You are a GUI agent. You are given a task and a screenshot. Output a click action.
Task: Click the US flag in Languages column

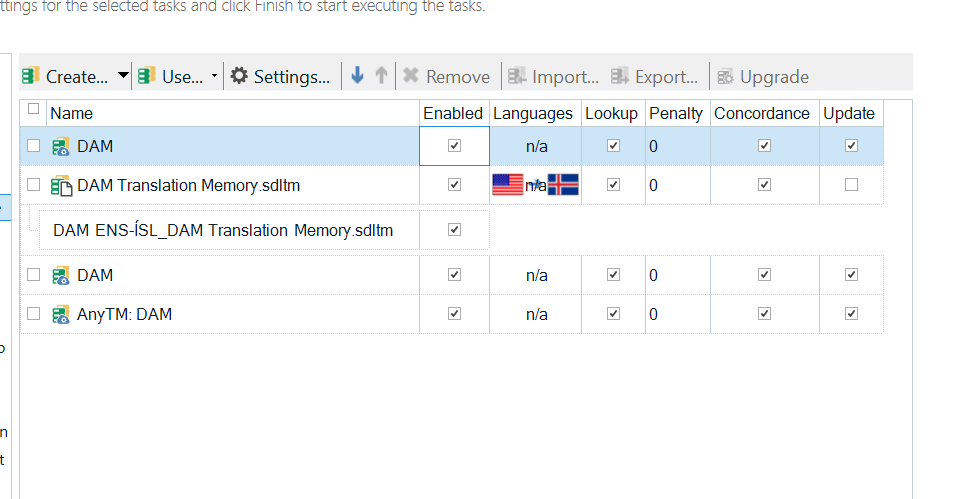click(508, 185)
